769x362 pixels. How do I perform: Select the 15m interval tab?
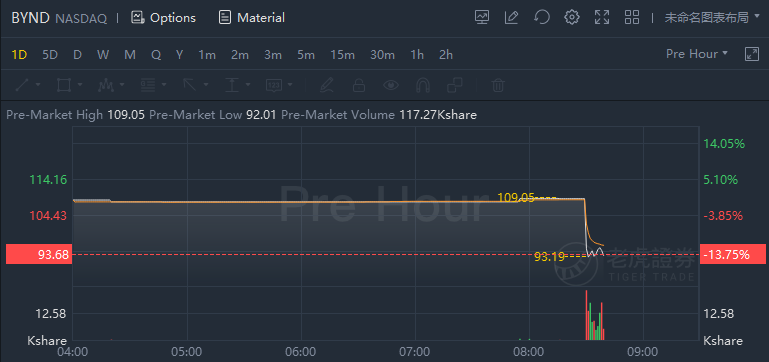click(342, 54)
